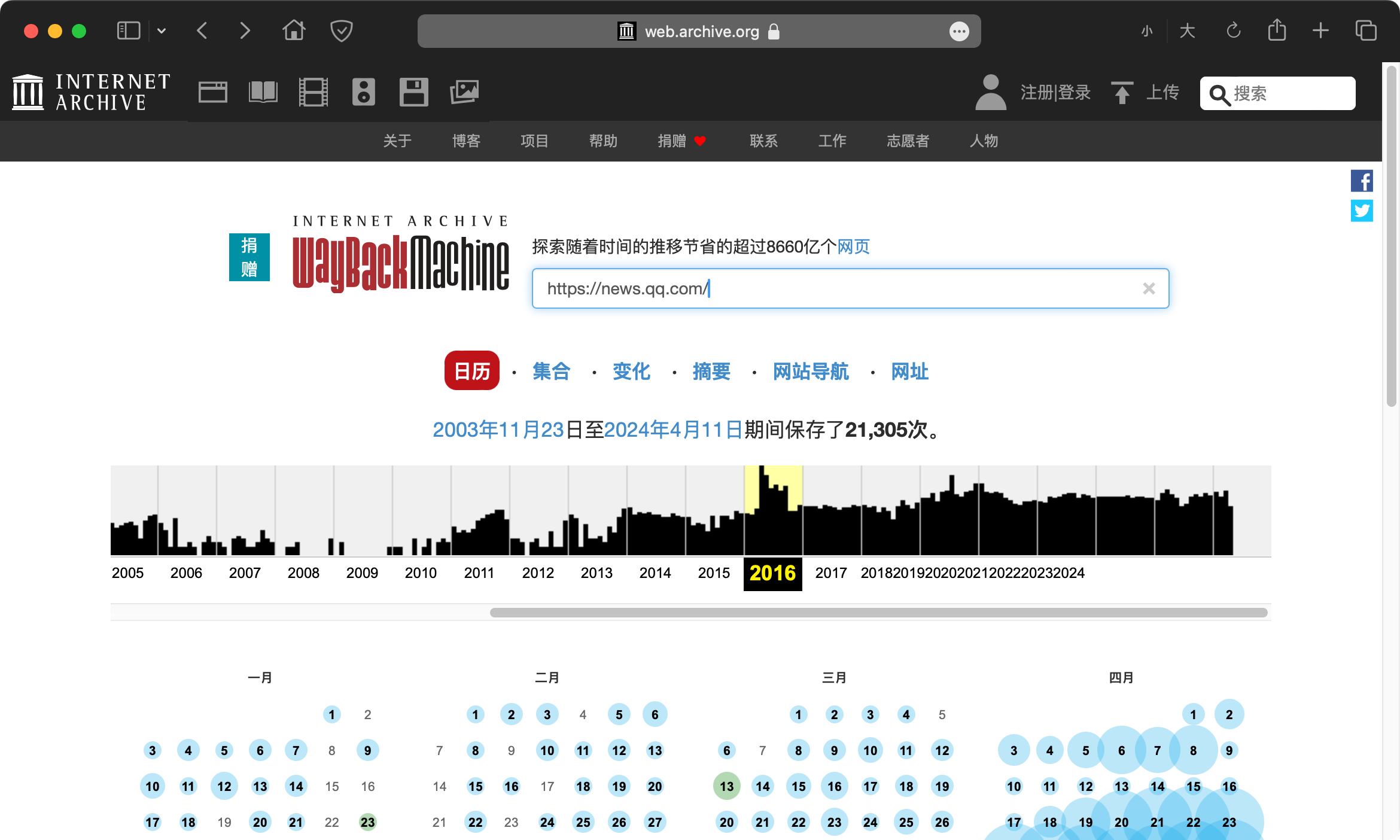Open the Audio speaker icon

(x=364, y=92)
